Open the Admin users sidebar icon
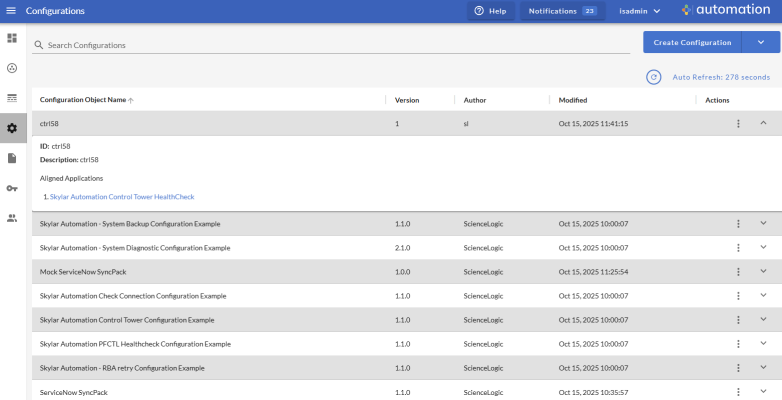 [12, 218]
